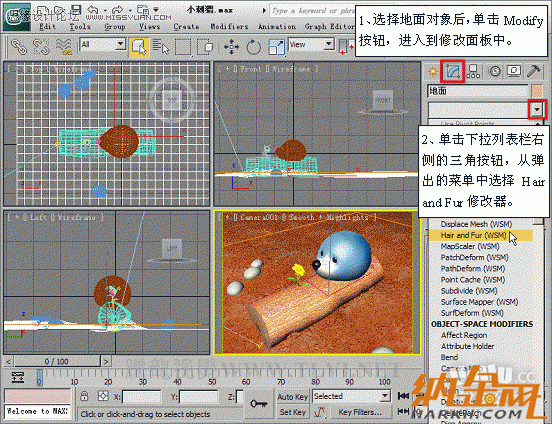The image size is (552, 424).
Task: Open the Redo history dropdown arrow
Action: pyautogui.click(x=130, y=10)
